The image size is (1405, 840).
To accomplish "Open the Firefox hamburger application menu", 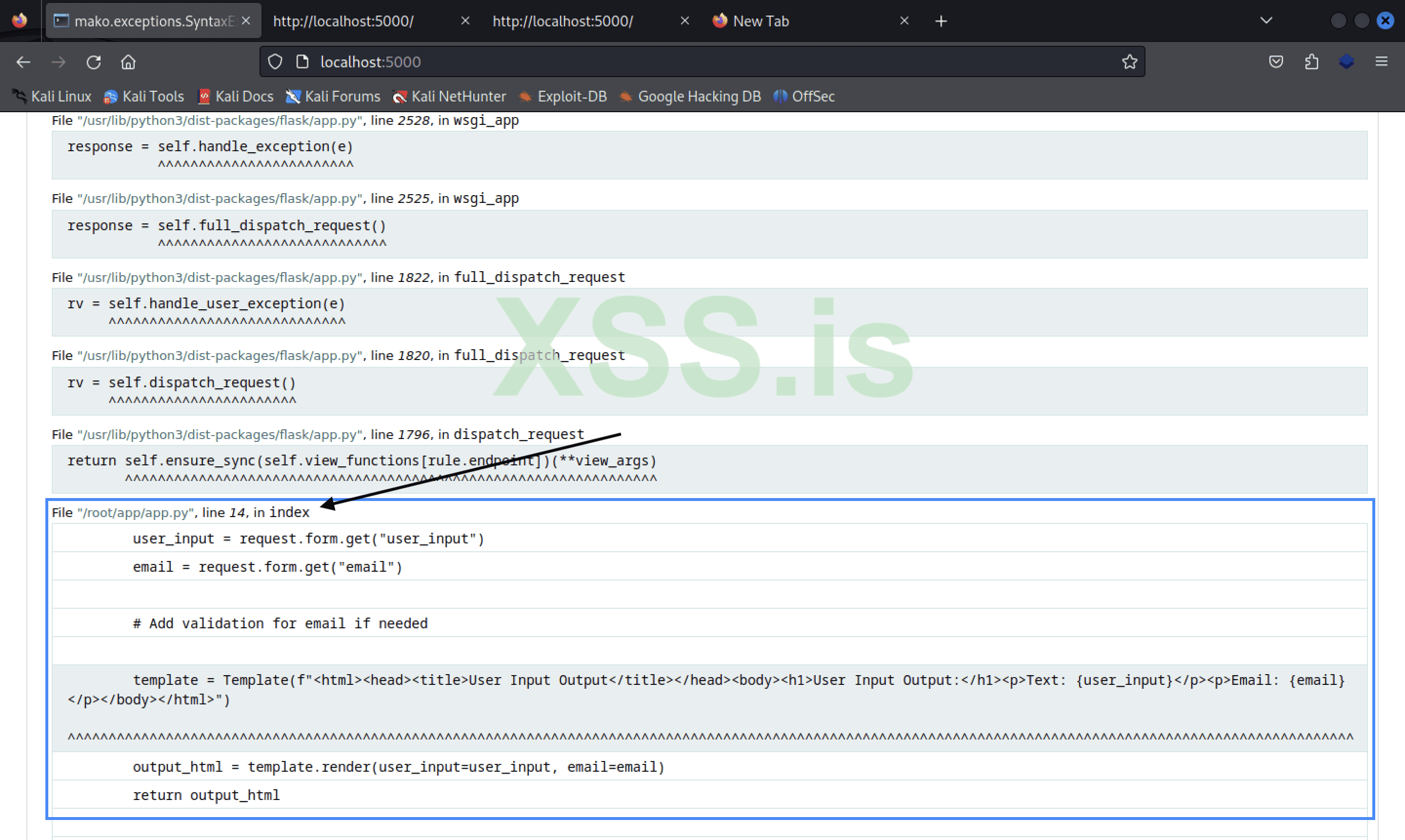I will pyautogui.click(x=1381, y=61).
